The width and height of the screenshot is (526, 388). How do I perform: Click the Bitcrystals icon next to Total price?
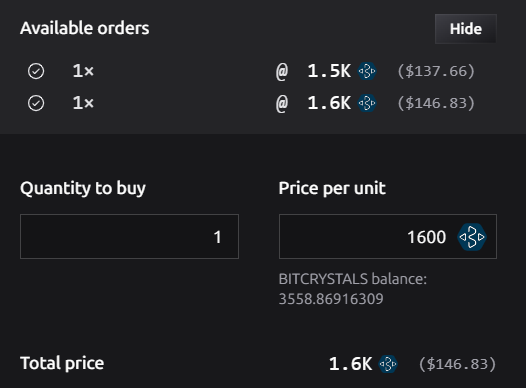click(x=388, y=364)
